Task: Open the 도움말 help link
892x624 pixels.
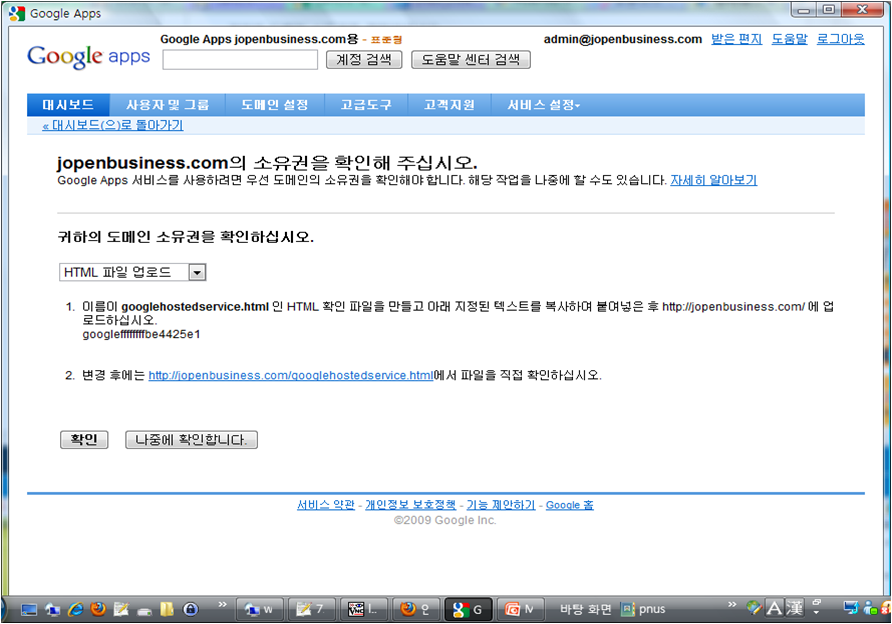Action: [x=790, y=39]
